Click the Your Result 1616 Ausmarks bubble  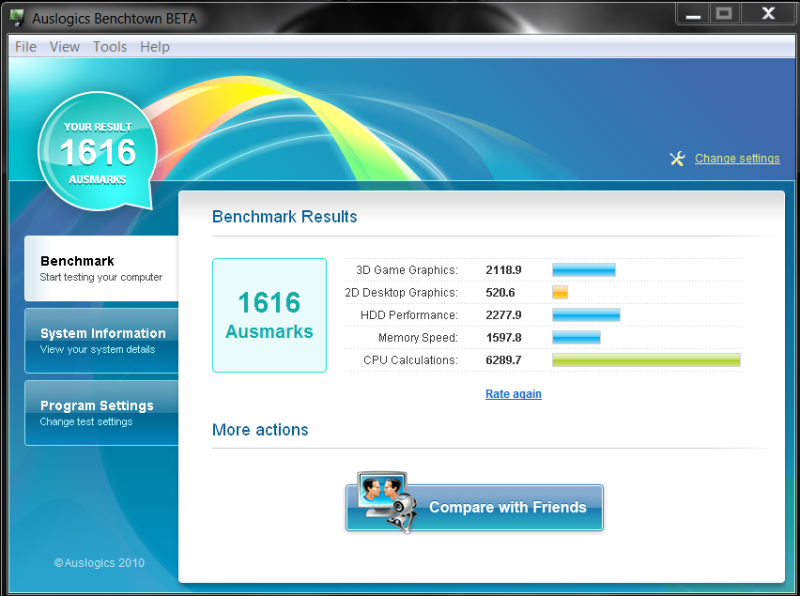97,151
